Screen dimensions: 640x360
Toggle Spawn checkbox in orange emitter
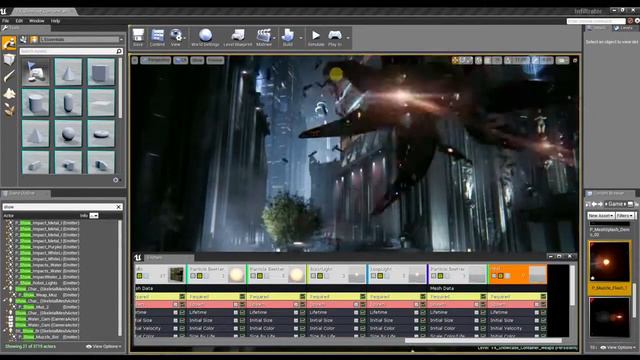pos(543,304)
